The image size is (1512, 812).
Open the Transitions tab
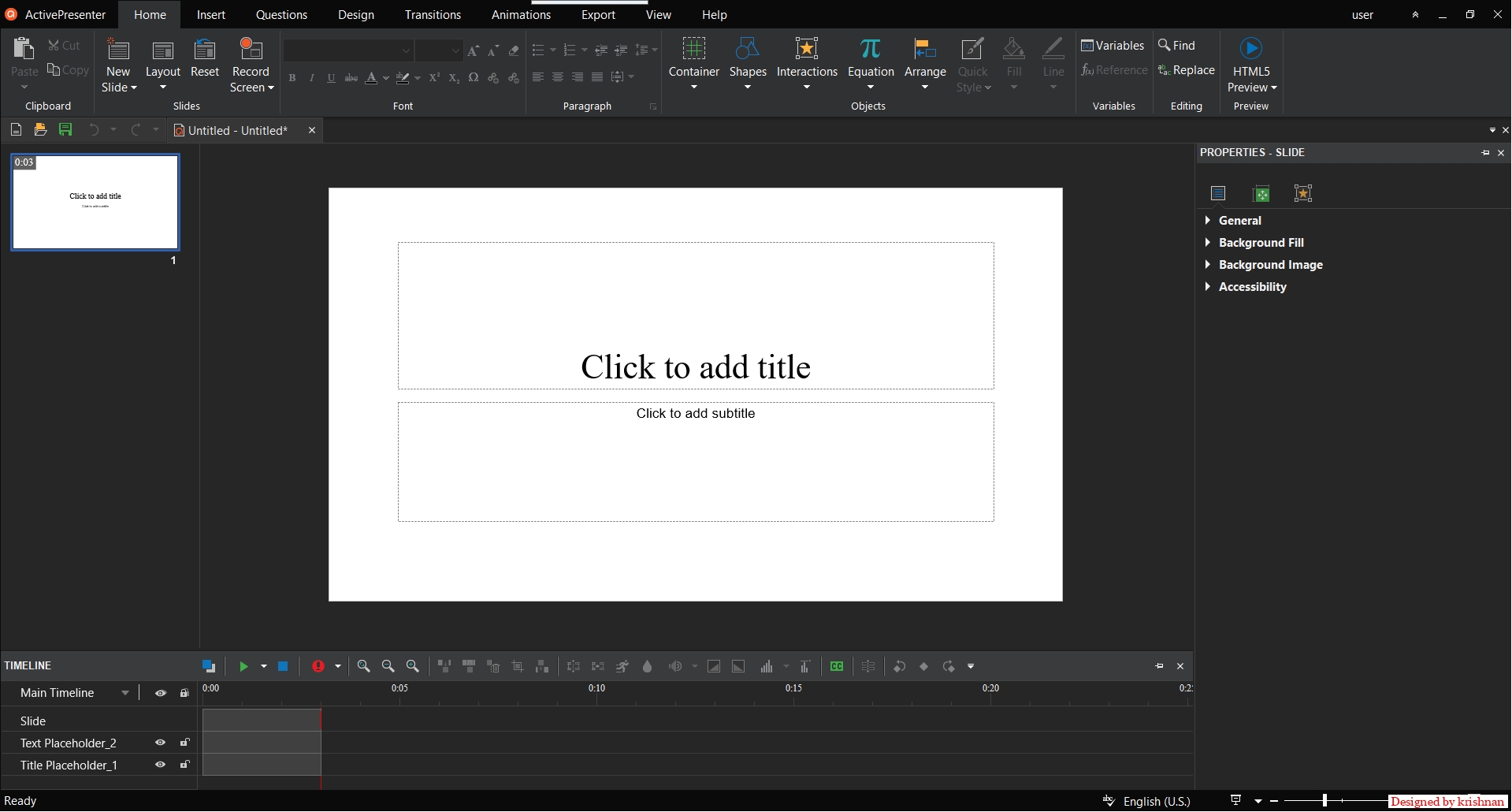(x=433, y=15)
